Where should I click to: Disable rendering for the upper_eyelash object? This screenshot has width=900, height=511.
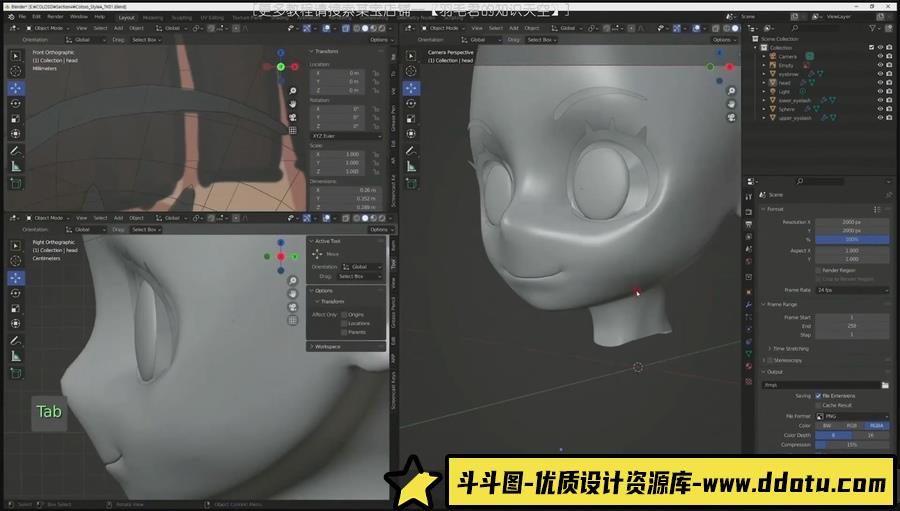point(889,118)
